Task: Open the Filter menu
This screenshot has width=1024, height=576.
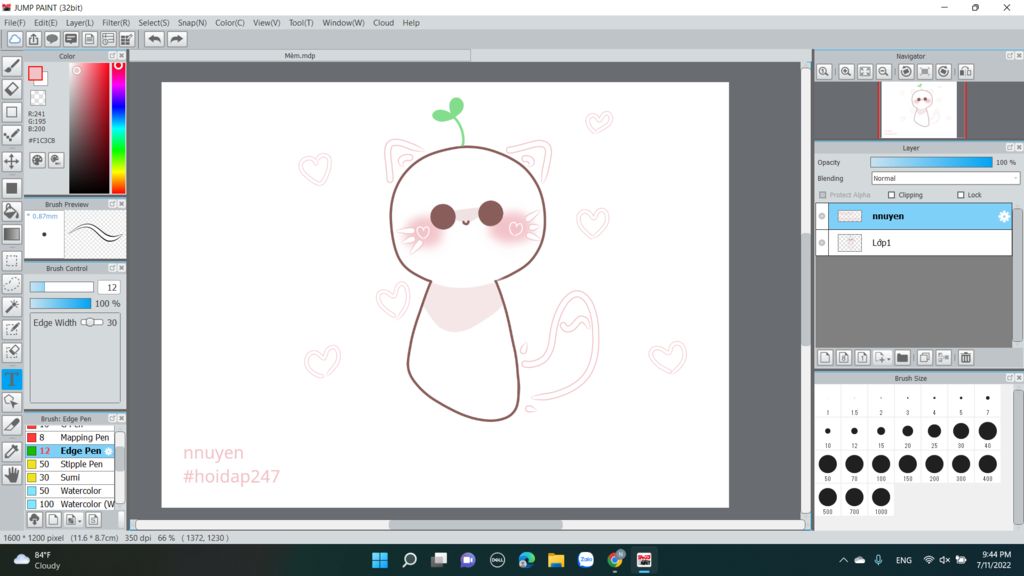Action: click(116, 23)
